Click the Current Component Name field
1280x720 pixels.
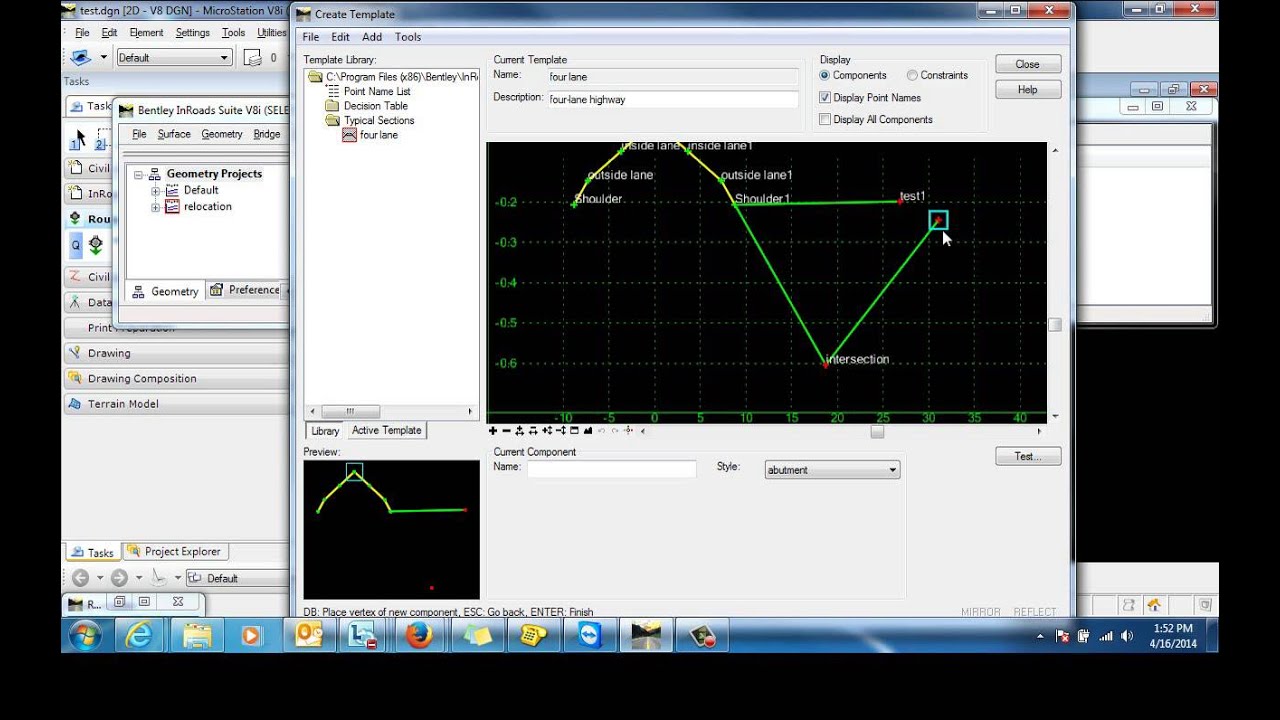[x=611, y=469]
